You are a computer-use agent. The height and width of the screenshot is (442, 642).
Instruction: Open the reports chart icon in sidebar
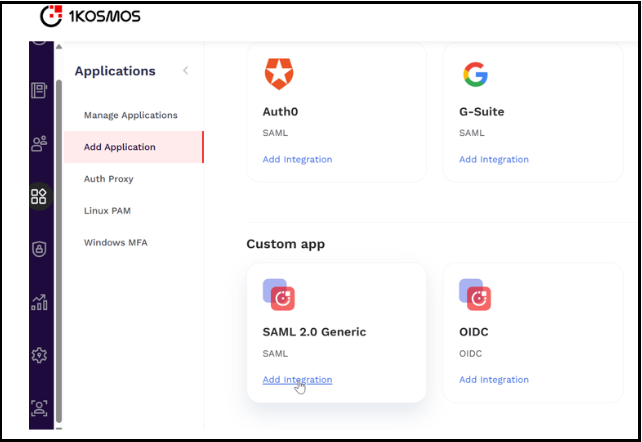pyautogui.click(x=39, y=302)
